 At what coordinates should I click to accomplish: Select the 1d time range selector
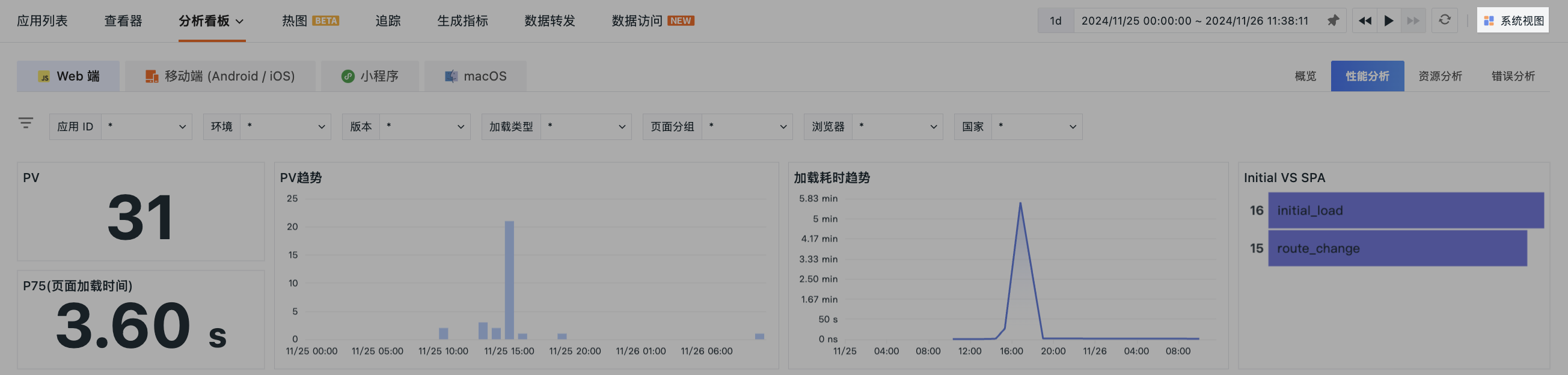click(x=1056, y=20)
